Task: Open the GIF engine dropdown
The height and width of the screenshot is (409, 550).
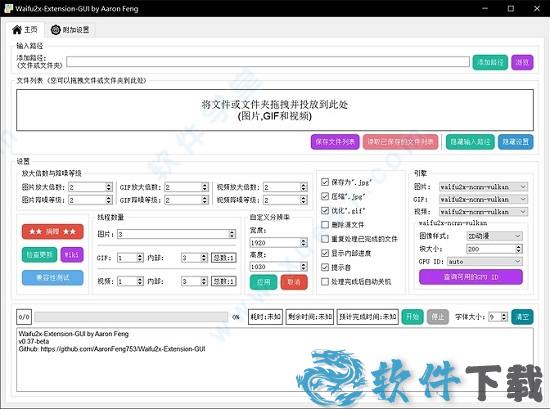Action: pyautogui.click(x=483, y=199)
